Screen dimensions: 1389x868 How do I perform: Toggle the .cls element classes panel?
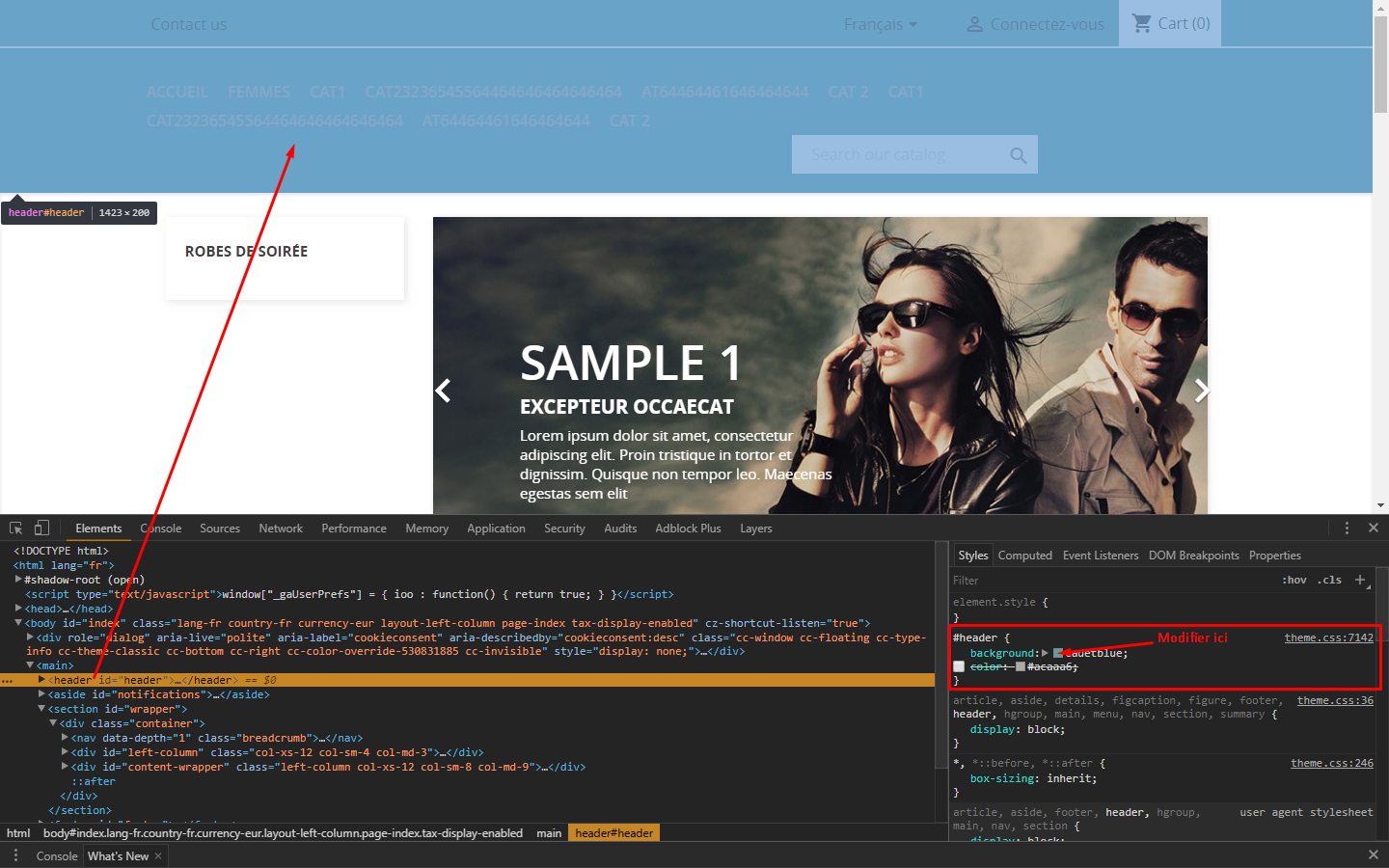tap(1331, 580)
